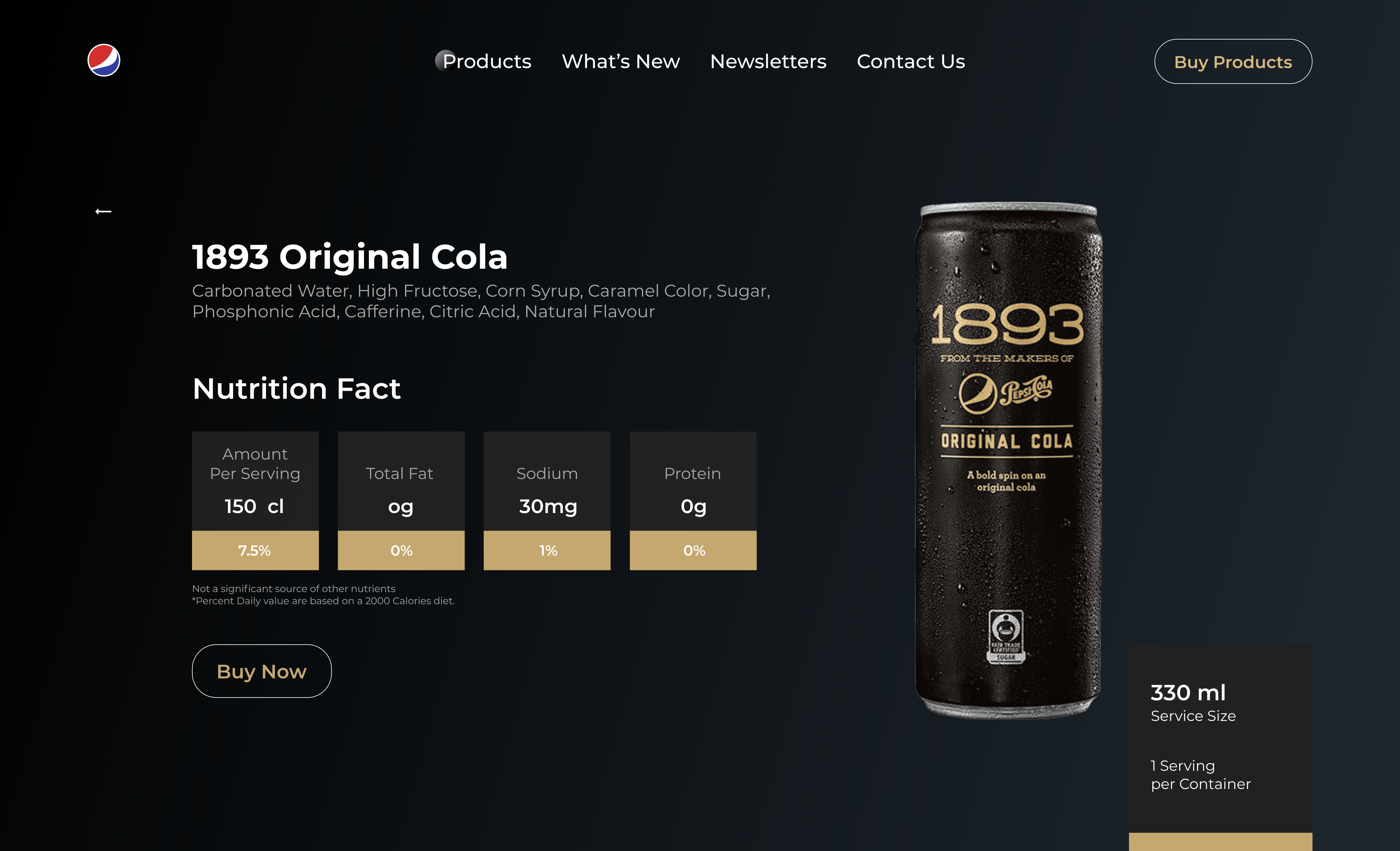
Task: Click the 7.5% gold percentage bar
Action: pyautogui.click(x=255, y=550)
